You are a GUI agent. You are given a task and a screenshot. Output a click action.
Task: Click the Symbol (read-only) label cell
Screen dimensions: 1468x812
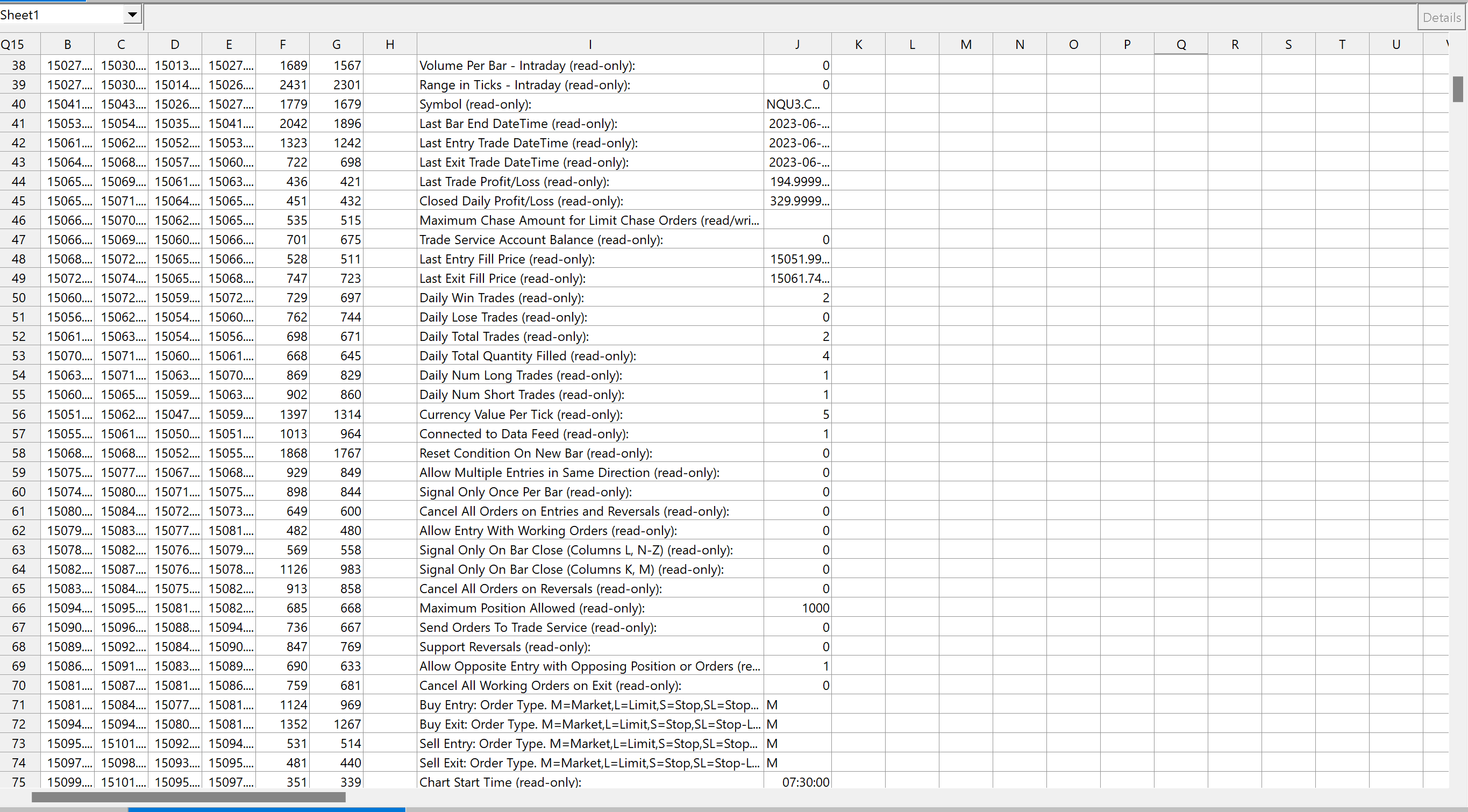click(590, 104)
